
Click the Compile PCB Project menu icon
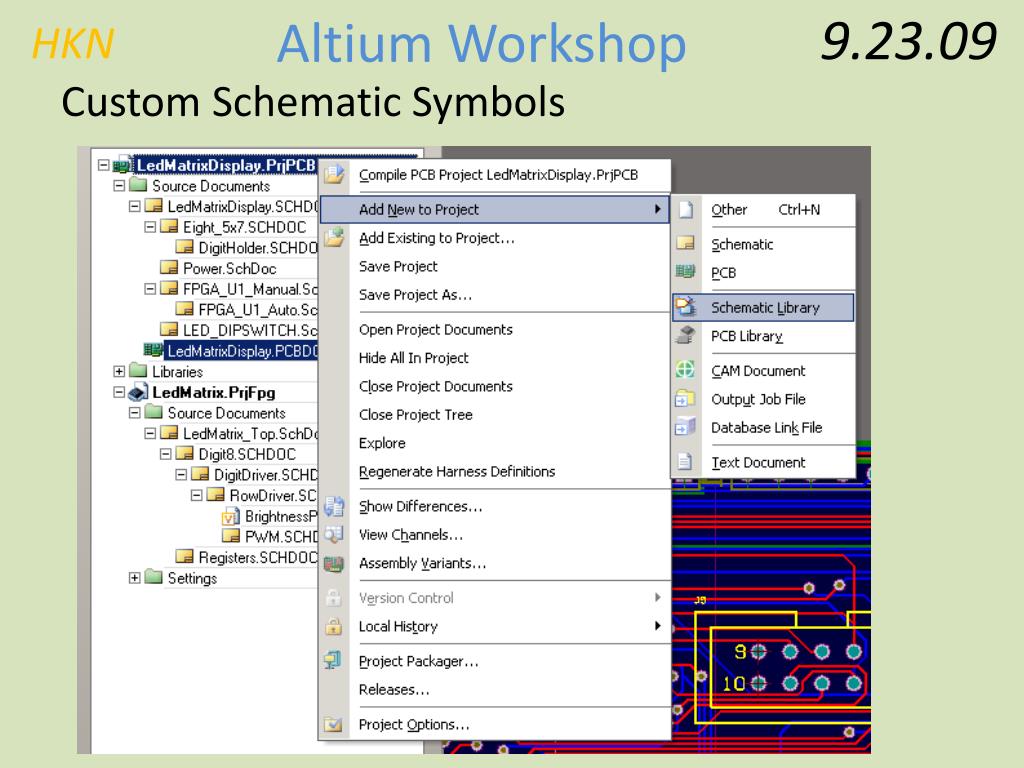[x=334, y=174]
